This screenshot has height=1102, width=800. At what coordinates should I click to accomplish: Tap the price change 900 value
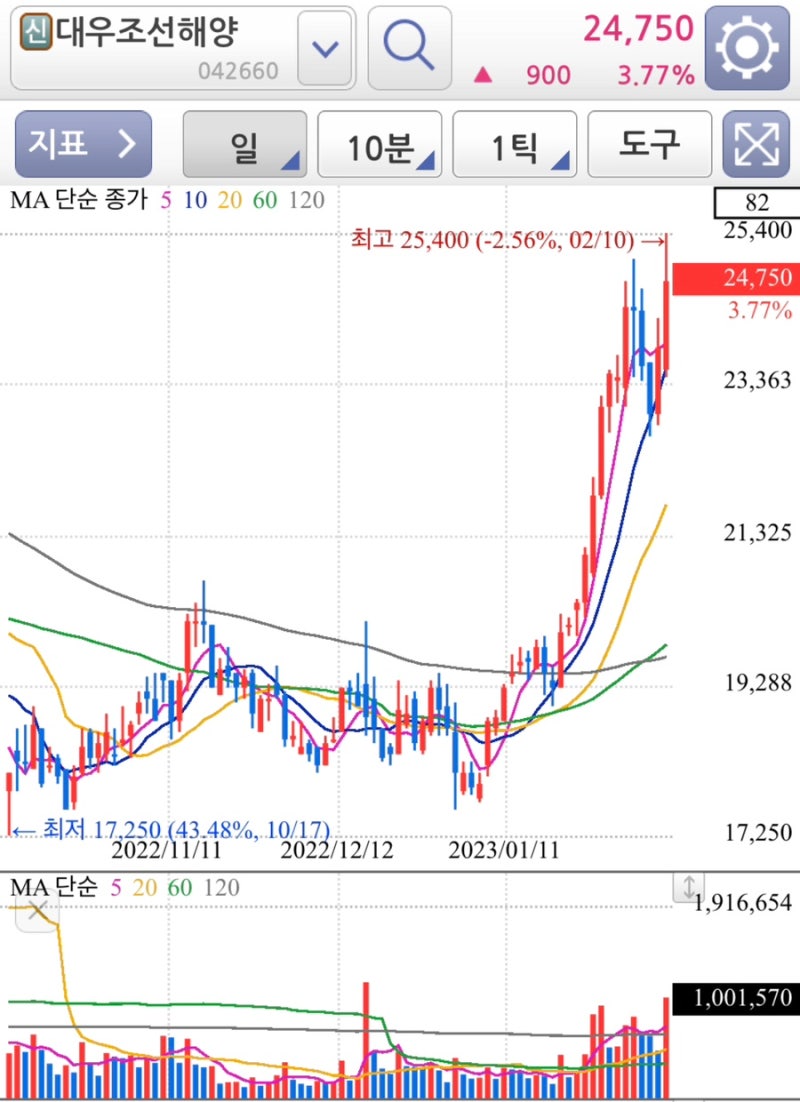(x=548, y=75)
